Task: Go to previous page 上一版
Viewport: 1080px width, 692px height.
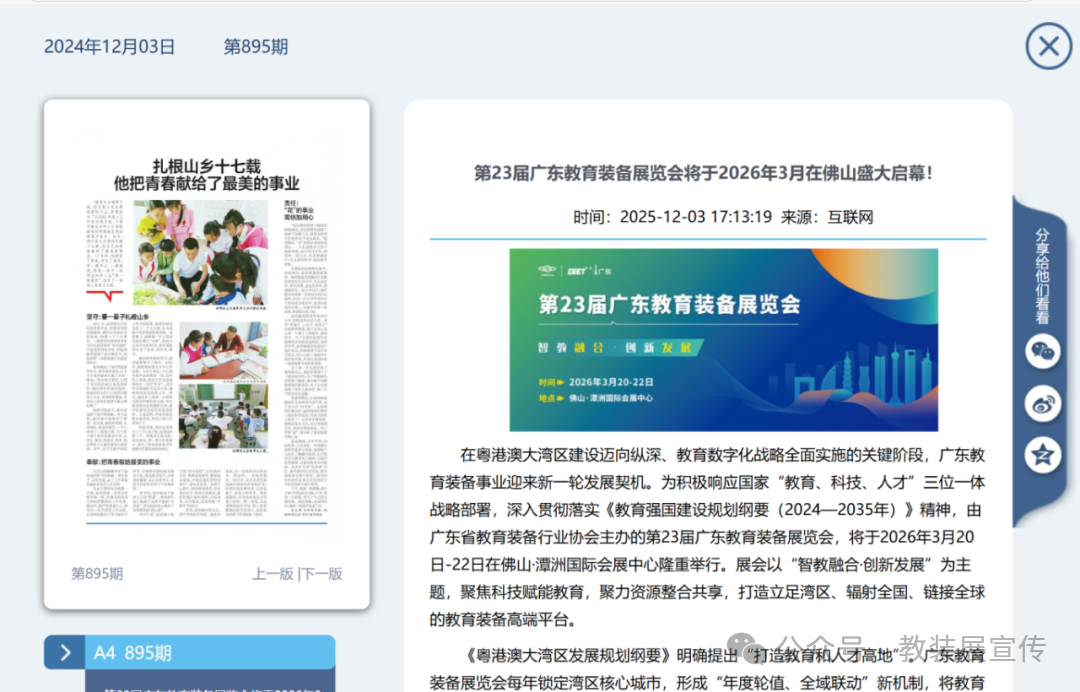Action: (272, 573)
